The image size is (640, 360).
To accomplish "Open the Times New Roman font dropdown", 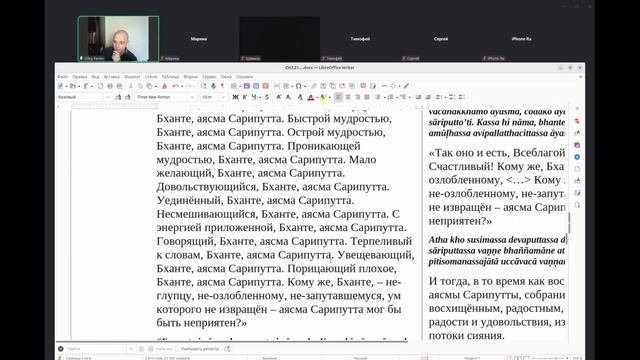I will [x=192, y=97].
